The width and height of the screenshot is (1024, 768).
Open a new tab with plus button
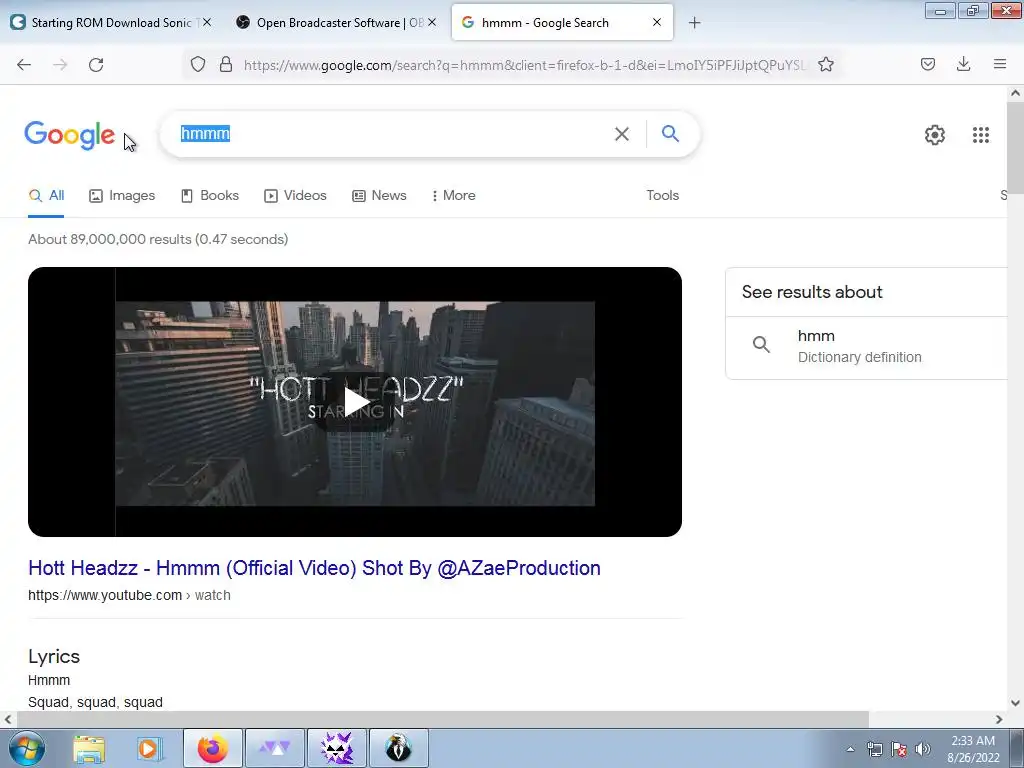pos(695,23)
